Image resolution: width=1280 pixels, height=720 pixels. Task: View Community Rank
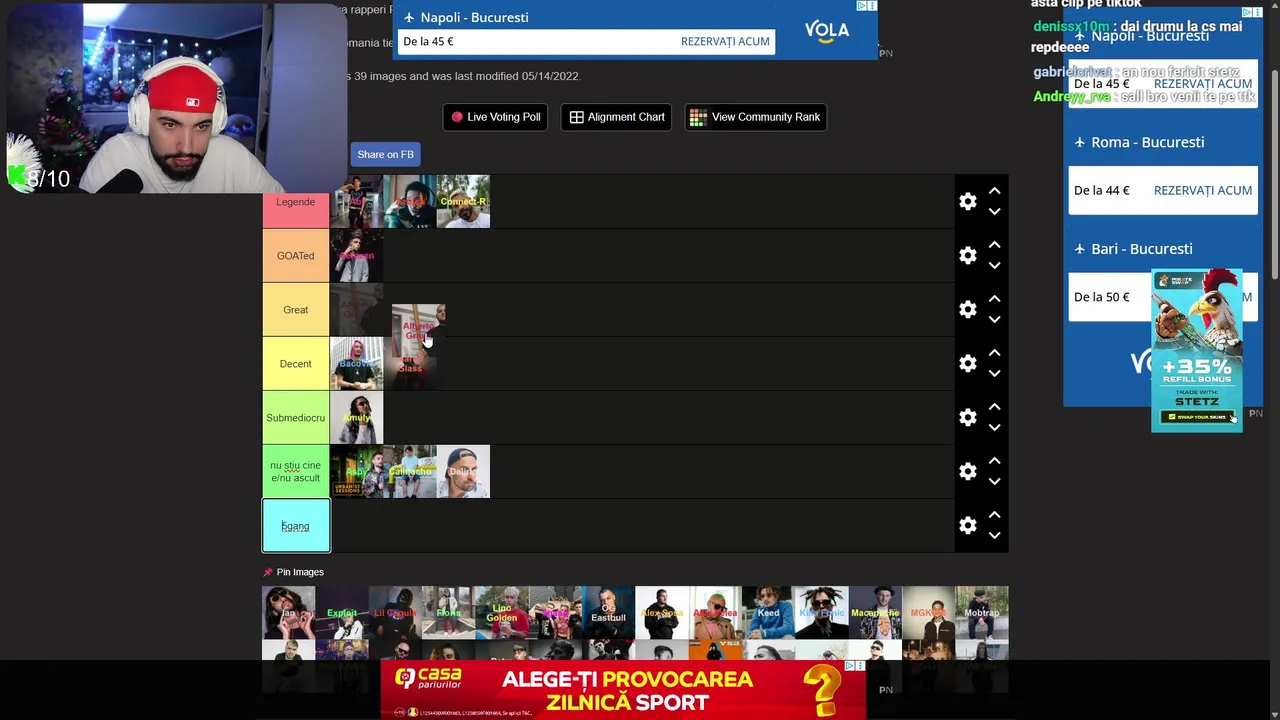[x=755, y=117]
